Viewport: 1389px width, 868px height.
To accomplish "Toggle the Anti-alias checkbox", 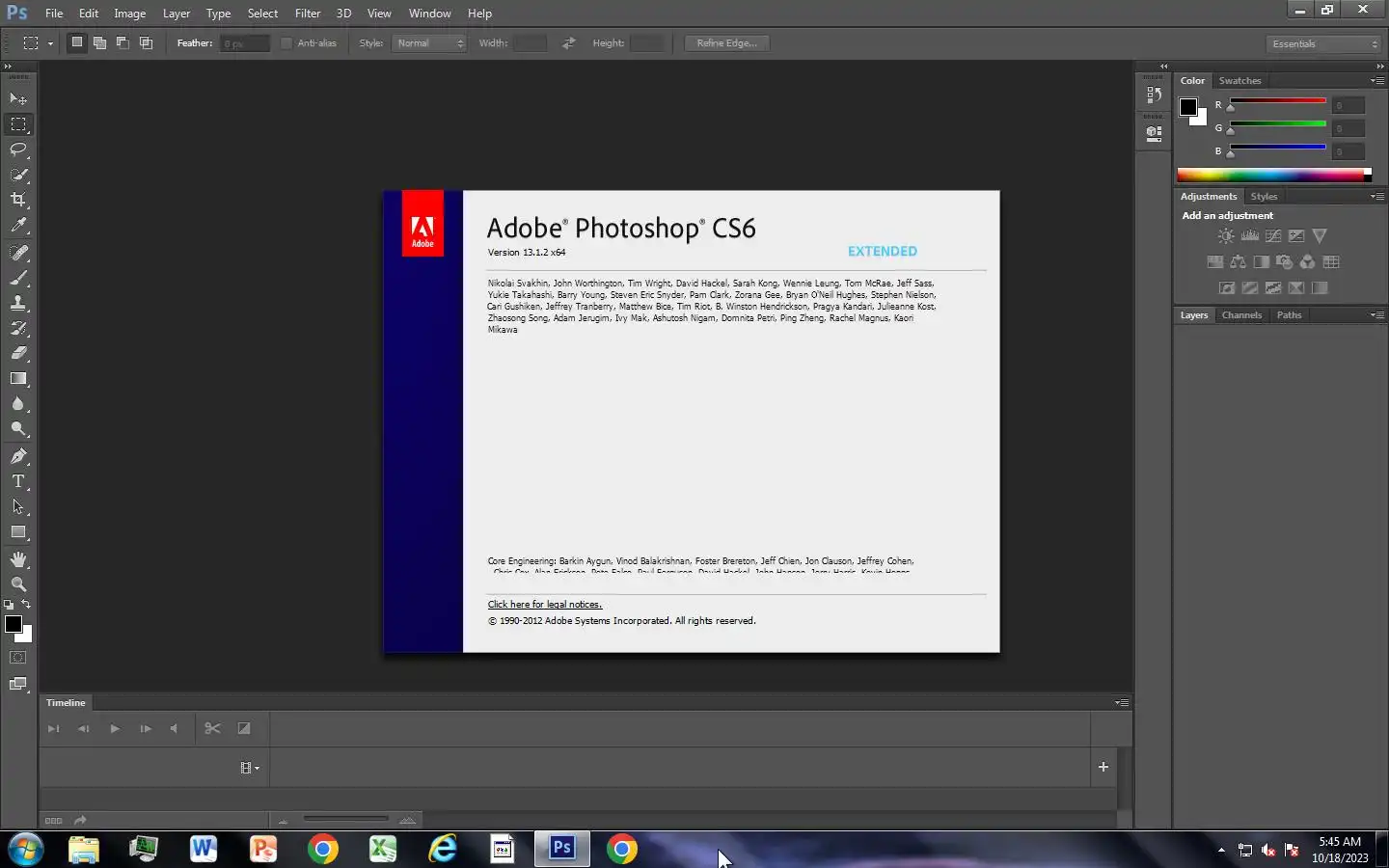I will pyautogui.click(x=286, y=43).
